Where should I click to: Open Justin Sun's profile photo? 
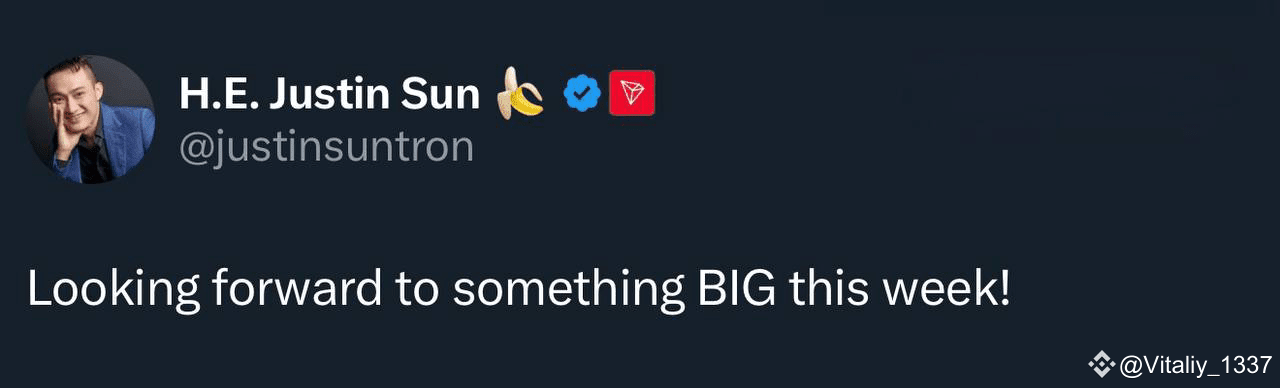91,119
